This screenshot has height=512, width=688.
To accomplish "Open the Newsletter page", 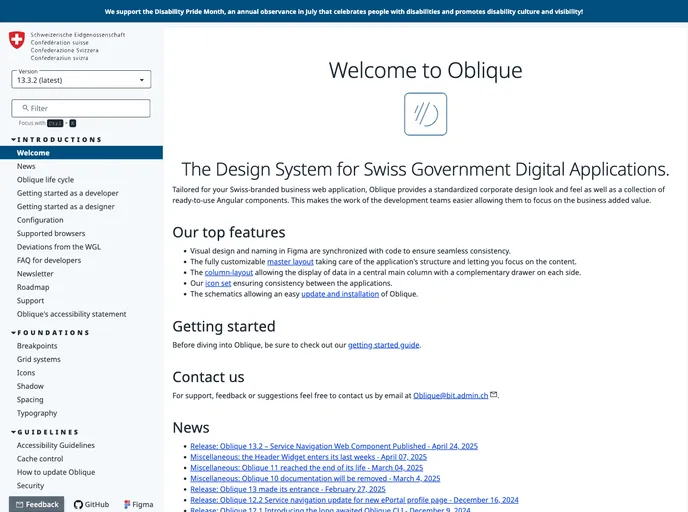I will (35, 274).
